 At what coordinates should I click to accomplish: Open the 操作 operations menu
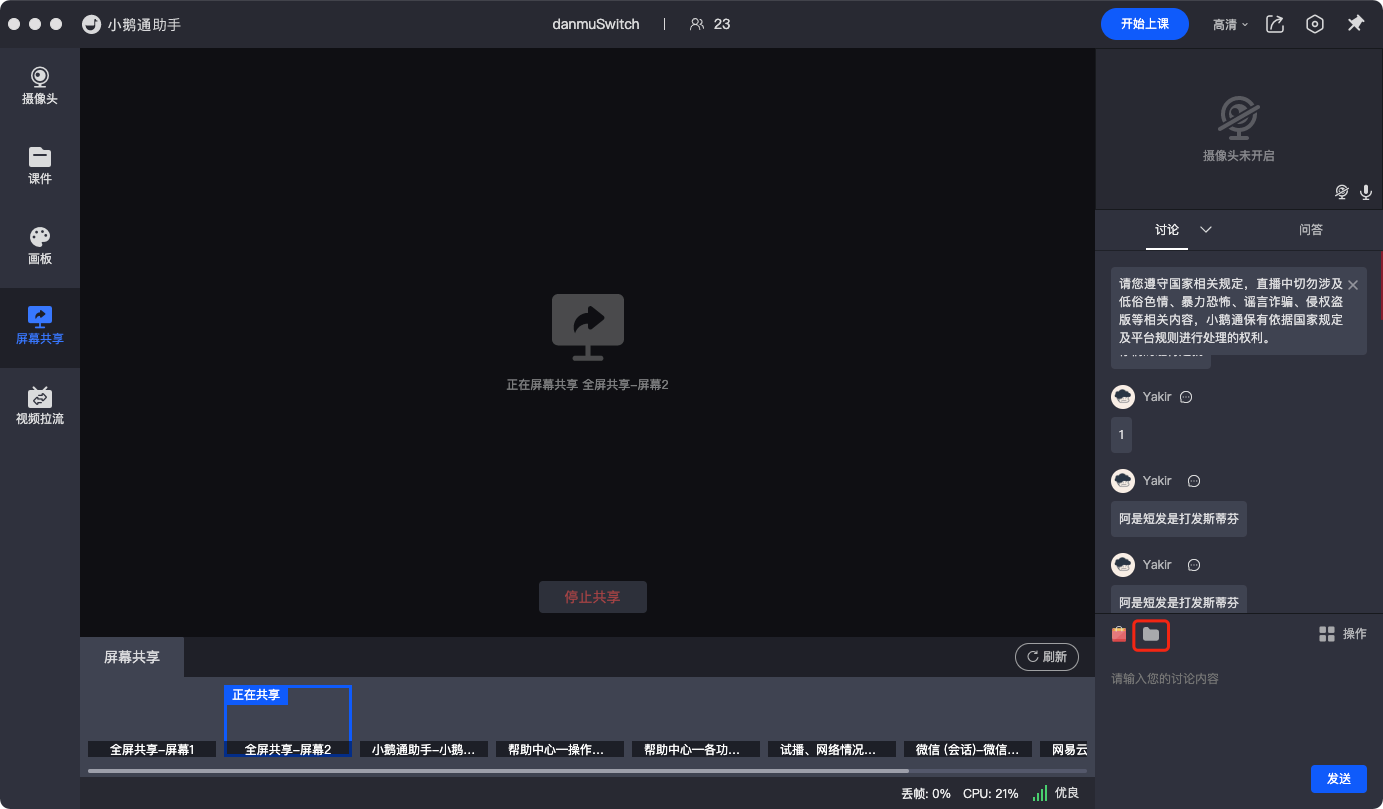pyautogui.click(x=1342, y=634)
